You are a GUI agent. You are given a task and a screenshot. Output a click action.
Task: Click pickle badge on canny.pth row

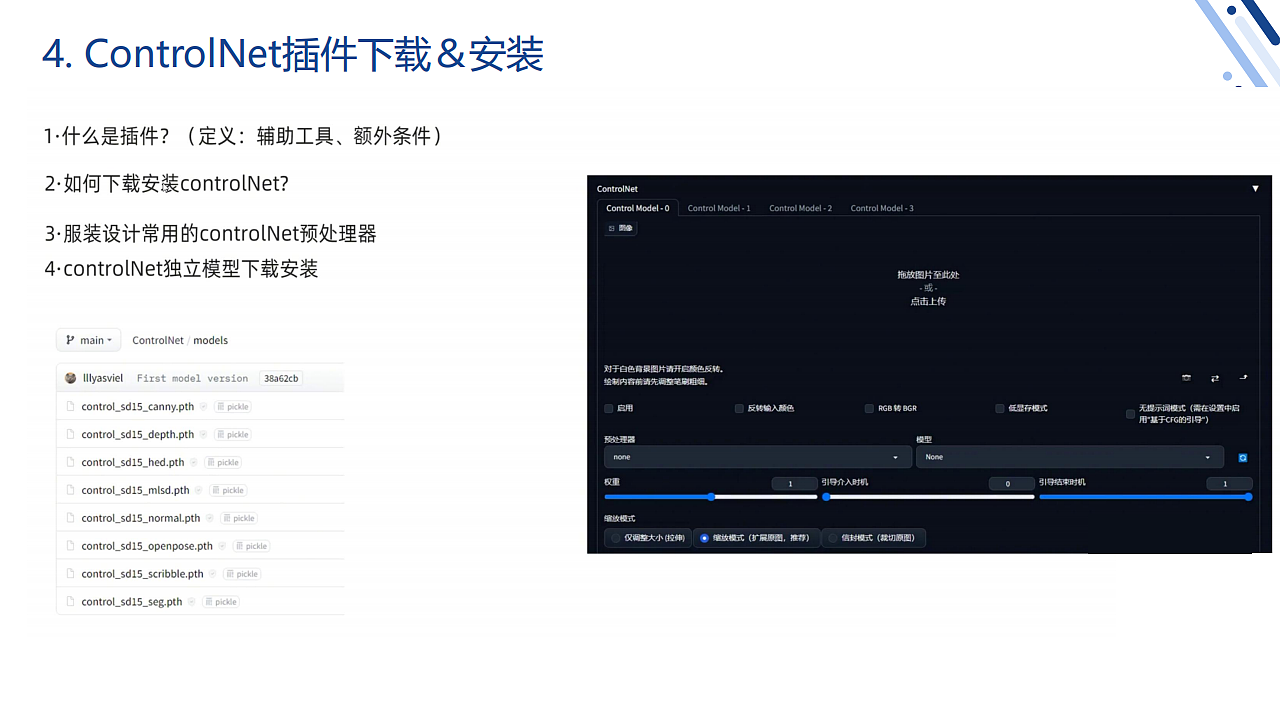[233, 407]
